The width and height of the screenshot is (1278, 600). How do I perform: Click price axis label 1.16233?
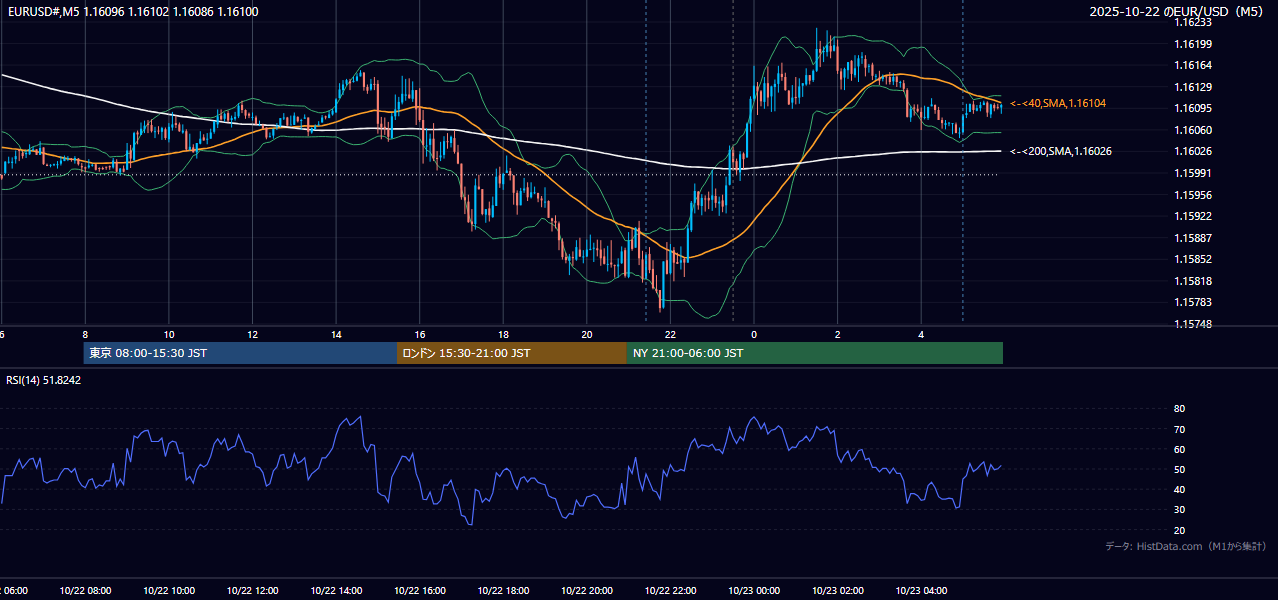point(1192,22)
